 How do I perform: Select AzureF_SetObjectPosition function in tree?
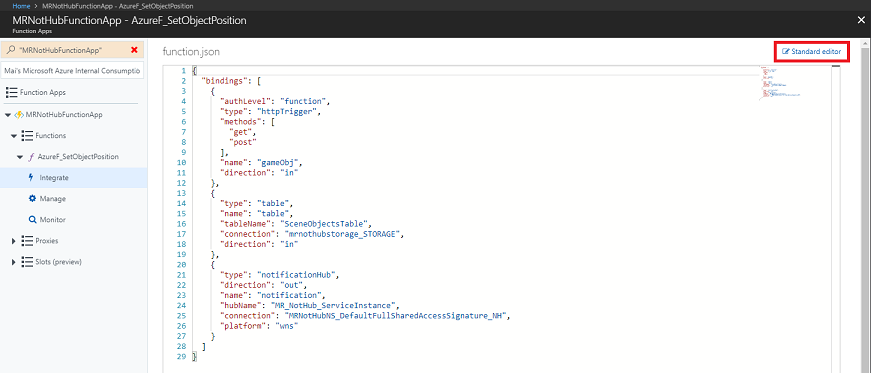point(78,157)
